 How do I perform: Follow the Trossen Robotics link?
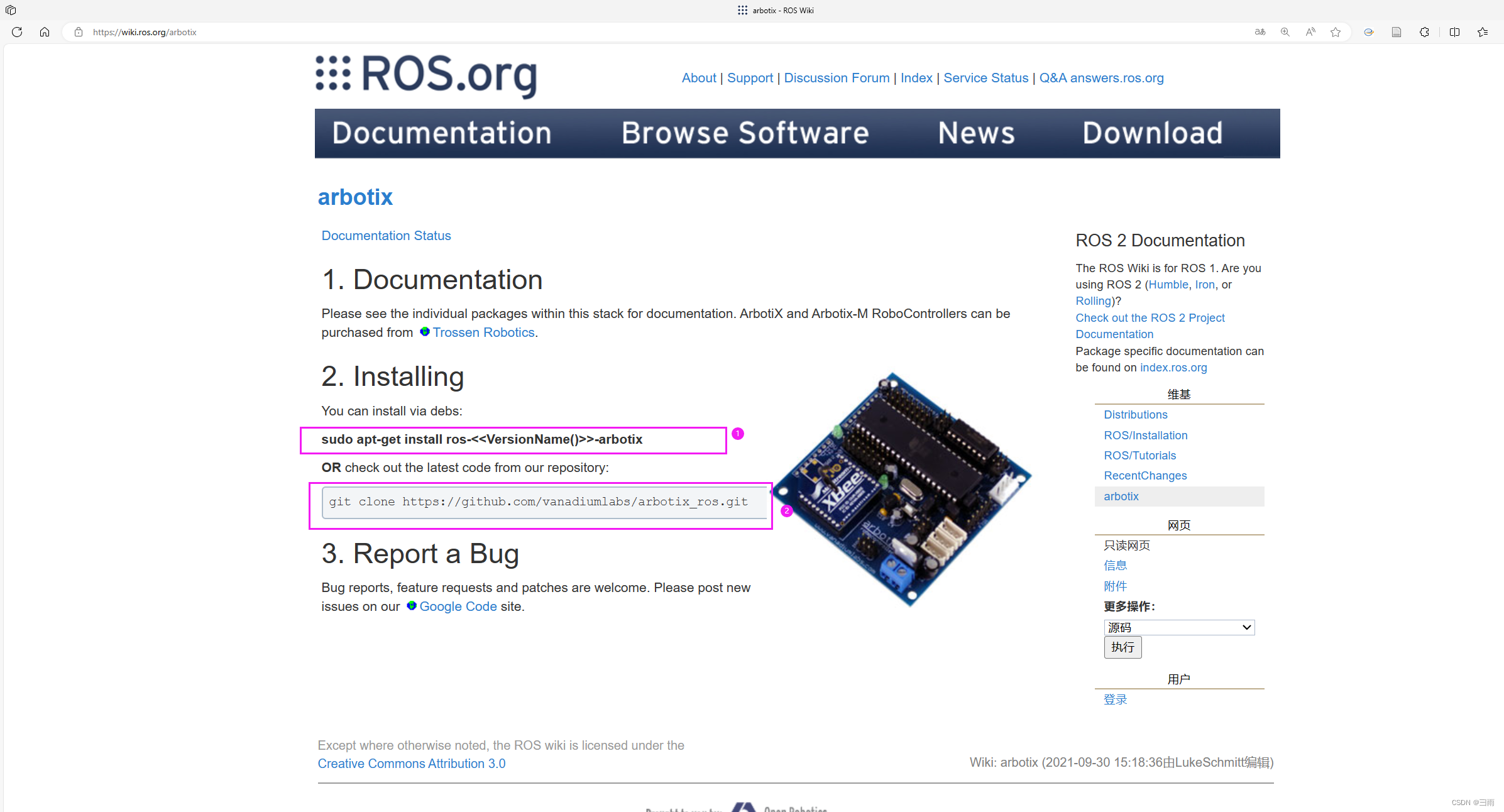483,332
